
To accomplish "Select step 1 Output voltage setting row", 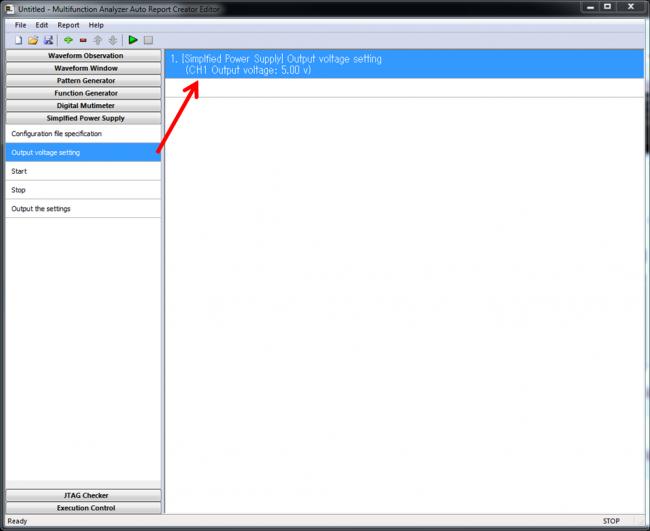I will [404, 64].
